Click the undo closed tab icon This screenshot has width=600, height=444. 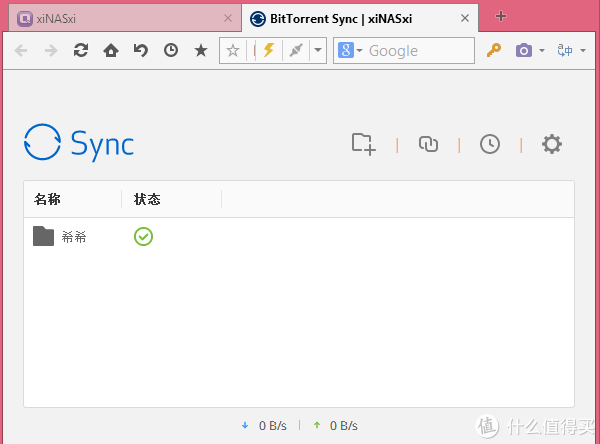pos(141,50)
